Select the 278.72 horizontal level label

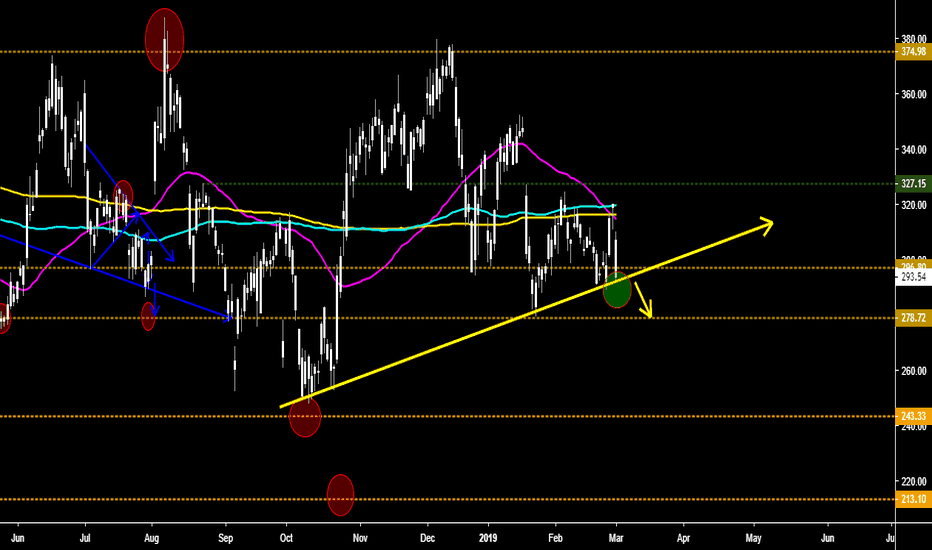(913, 318)
